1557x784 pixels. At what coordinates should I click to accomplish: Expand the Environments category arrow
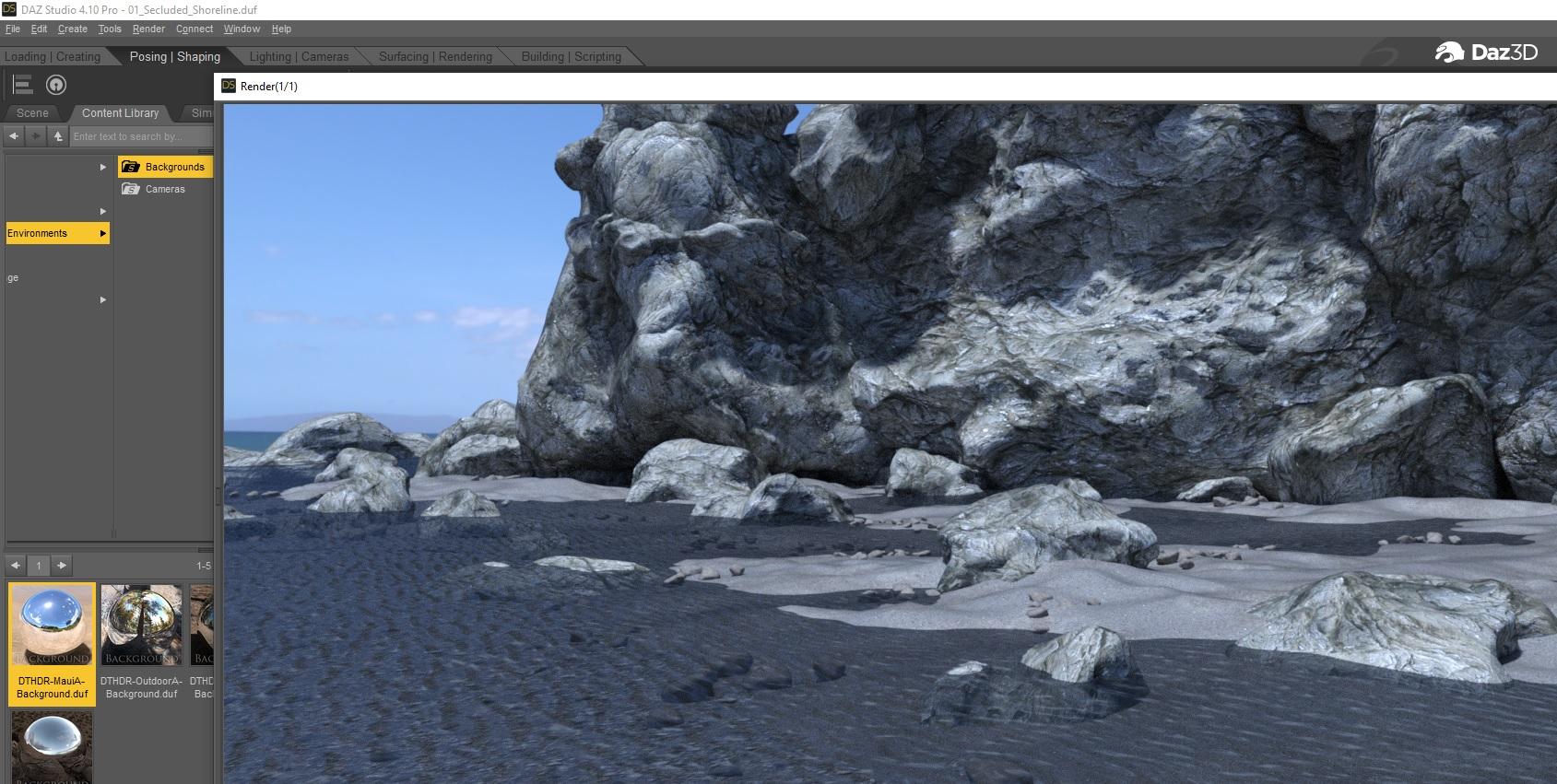pyautogui.click(x=103, y=234)
